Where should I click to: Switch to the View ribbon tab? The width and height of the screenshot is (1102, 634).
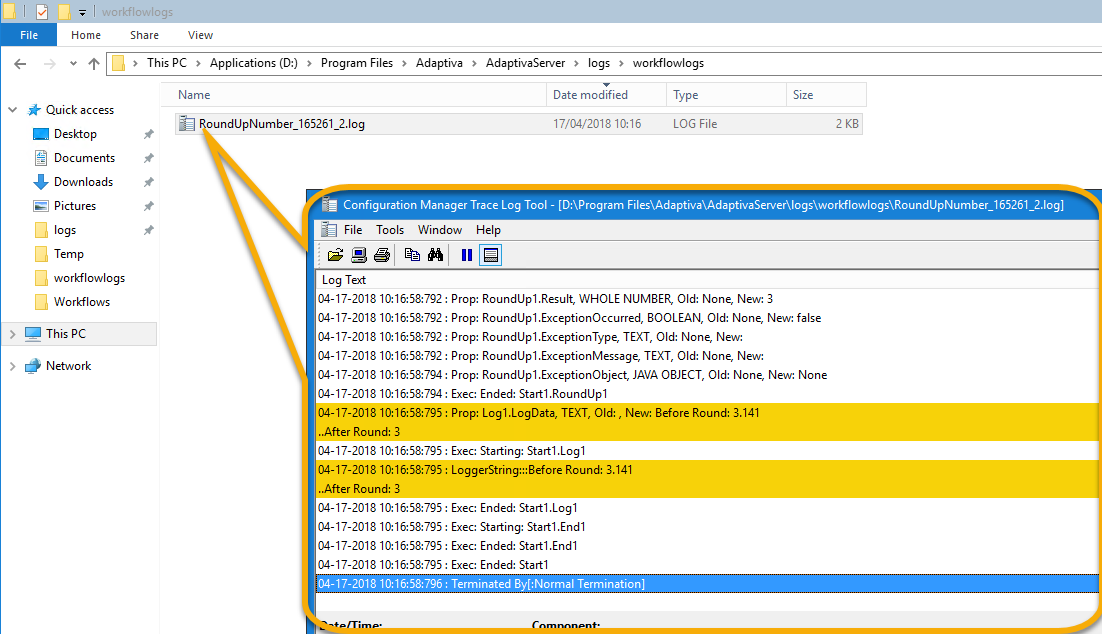pyautogui.click(x=200, y=35)
